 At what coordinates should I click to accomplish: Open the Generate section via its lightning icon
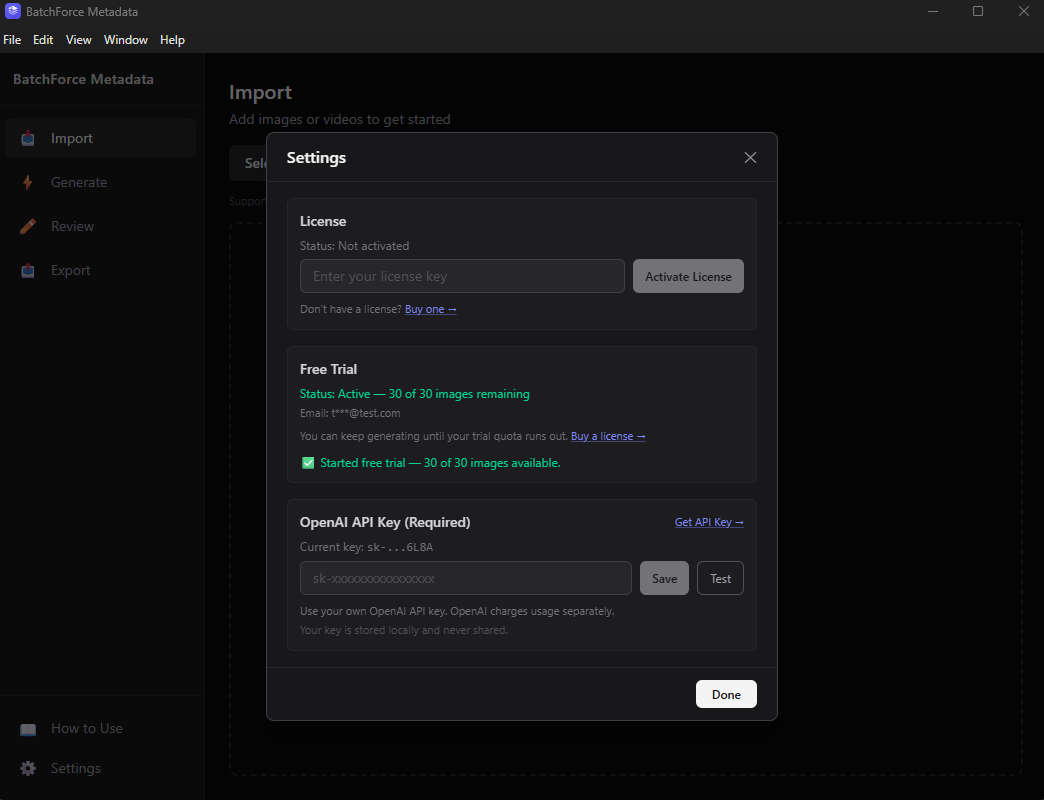click(x=28, y=182)
